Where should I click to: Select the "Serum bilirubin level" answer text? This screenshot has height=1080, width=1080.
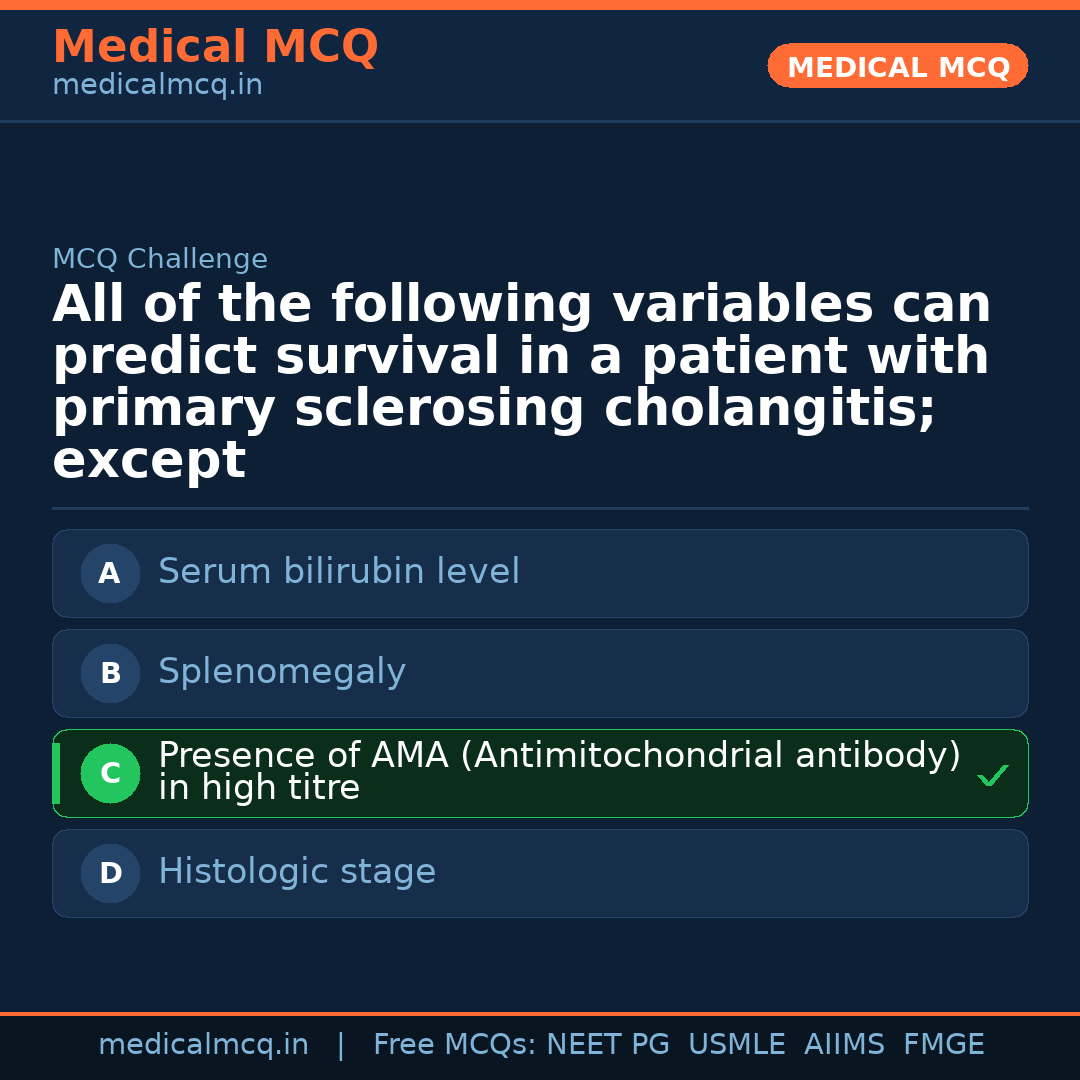pos(339,572)
